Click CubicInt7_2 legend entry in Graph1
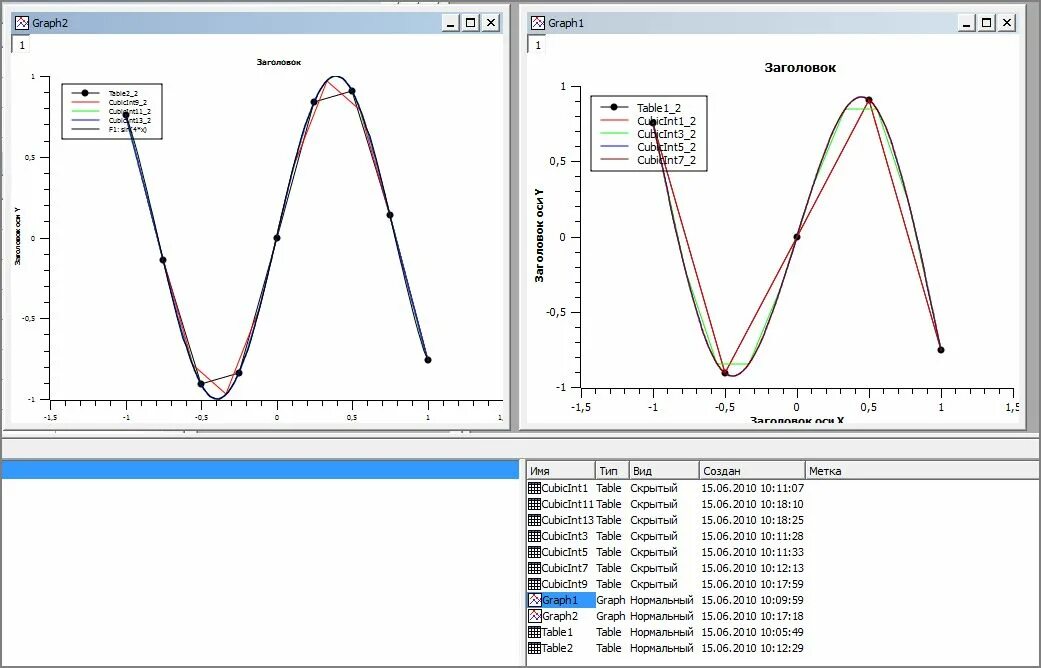This screenshot has height=668, width=1041. click(667, 160)
